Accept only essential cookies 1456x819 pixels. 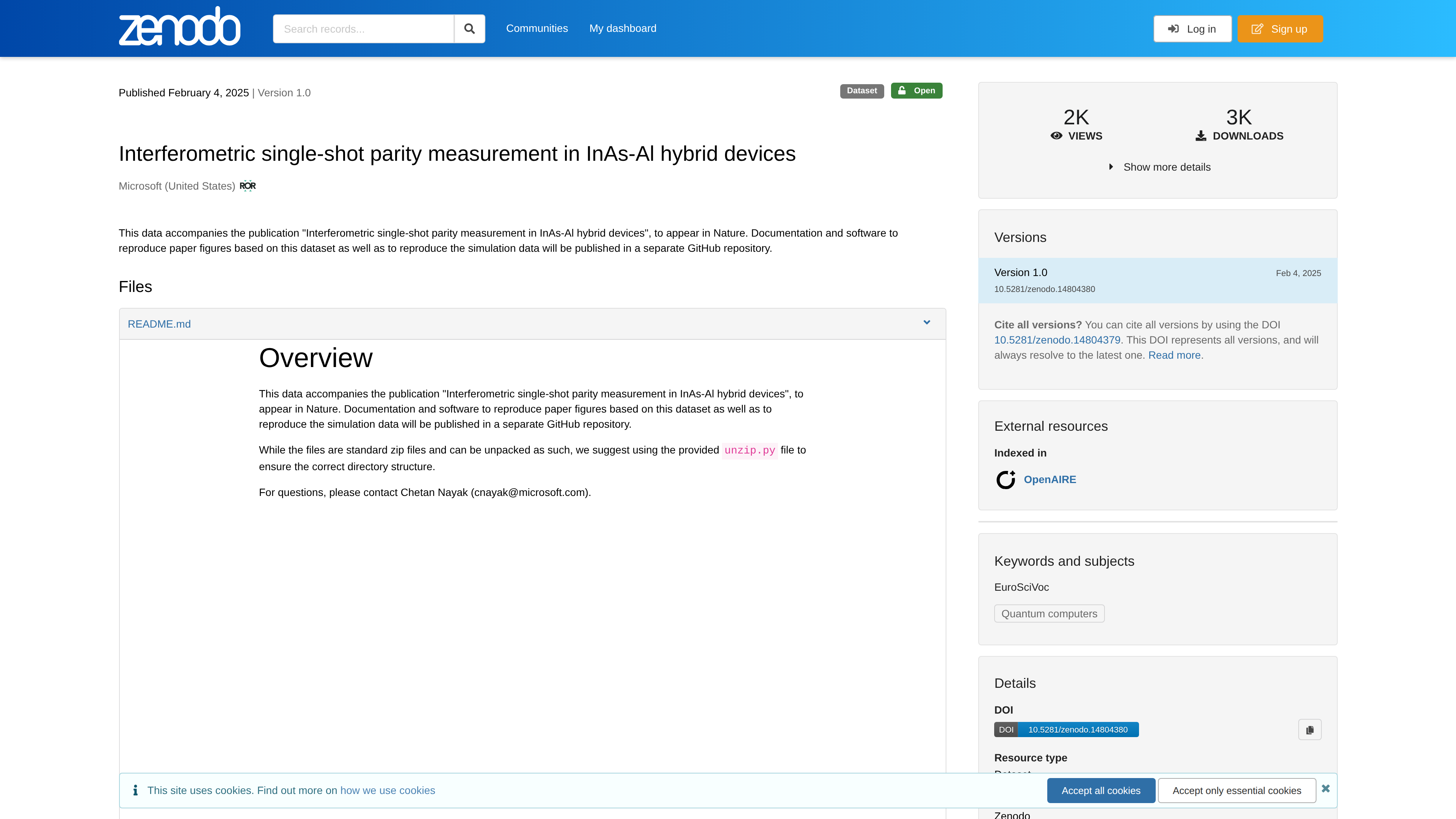[1237, 791]
